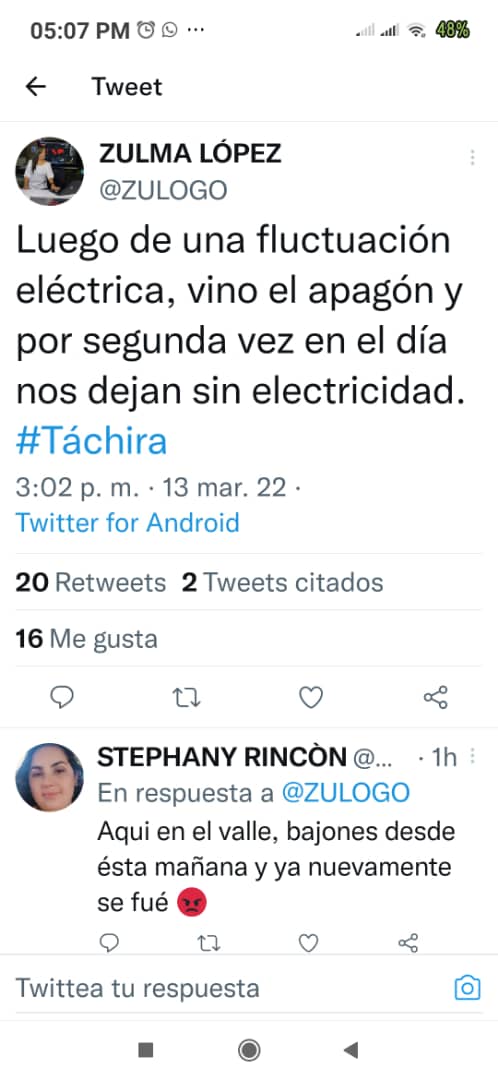The height and width of the screenshot is (1080, 498).
Task: Show the 16 Me gusta list
Action: (x=86, y=639)
